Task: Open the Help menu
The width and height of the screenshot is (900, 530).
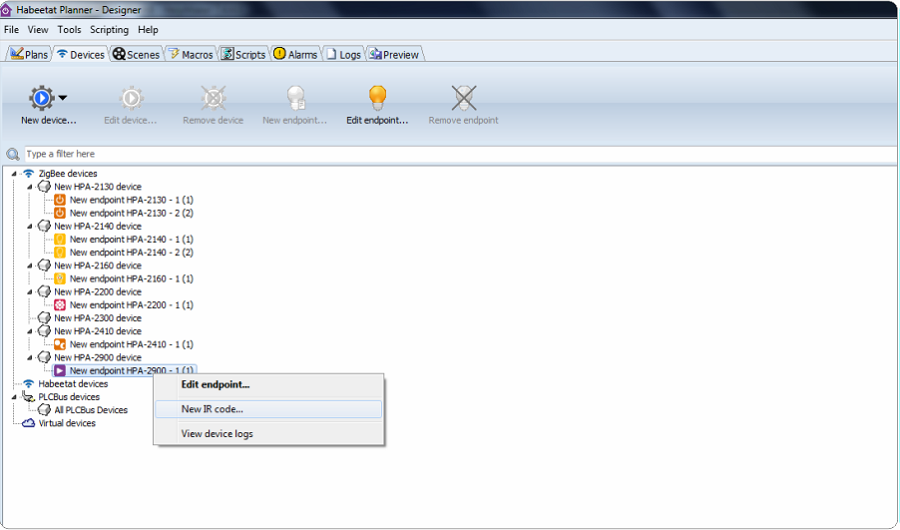Action: 148,29
